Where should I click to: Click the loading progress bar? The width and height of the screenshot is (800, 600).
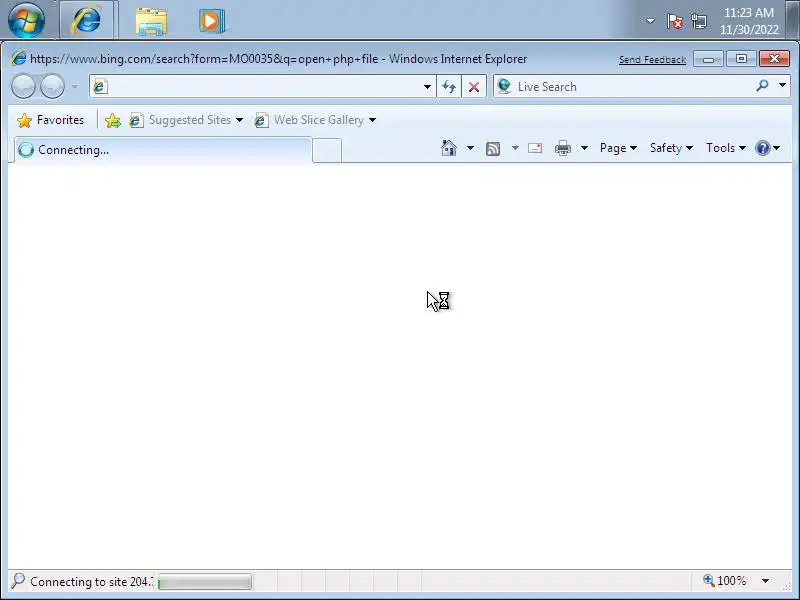(x=205, y=582)
